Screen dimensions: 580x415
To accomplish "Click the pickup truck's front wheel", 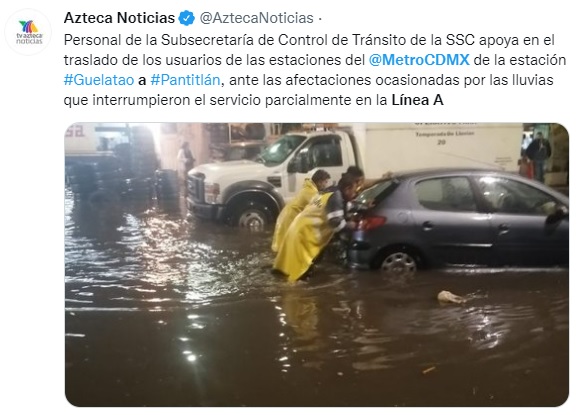I will pyautogui.click(x=253, y=219).
